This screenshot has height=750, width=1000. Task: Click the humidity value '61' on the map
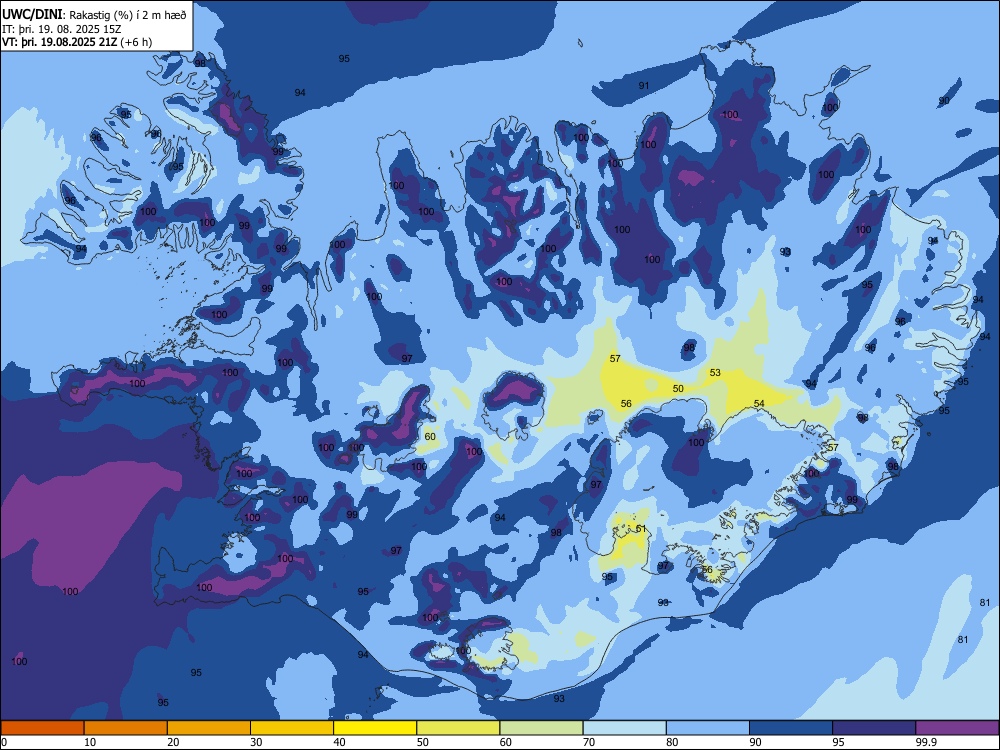pos(641,529)
